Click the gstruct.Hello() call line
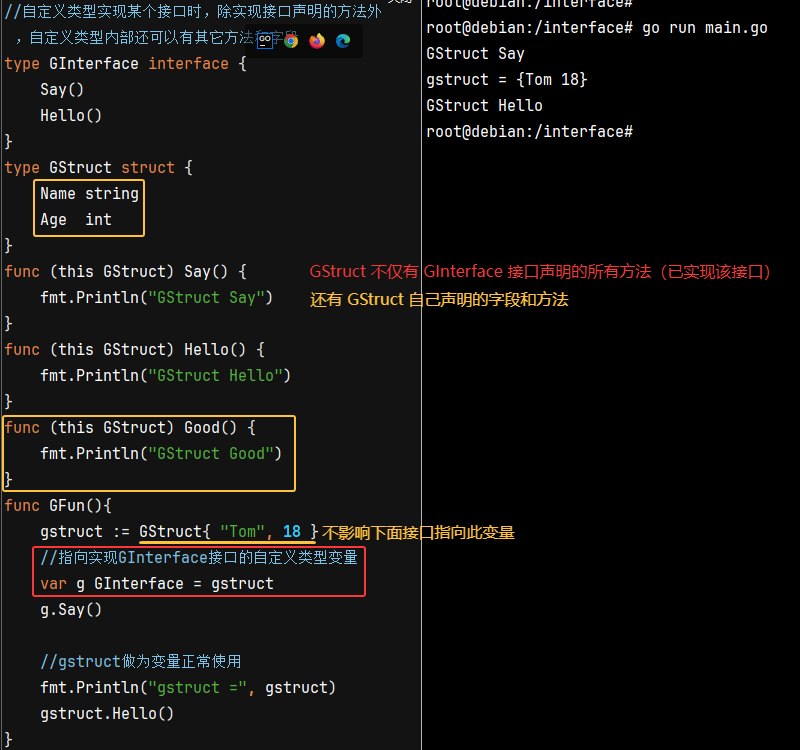This screenshot has width=800, height=750. [107, 714]
